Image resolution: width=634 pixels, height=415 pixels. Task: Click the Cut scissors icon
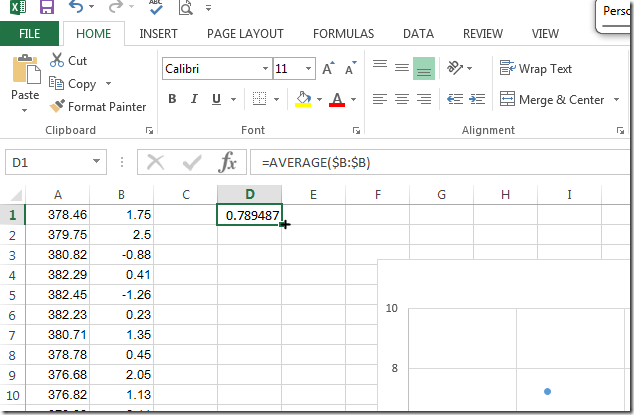(x=57, y=61)
